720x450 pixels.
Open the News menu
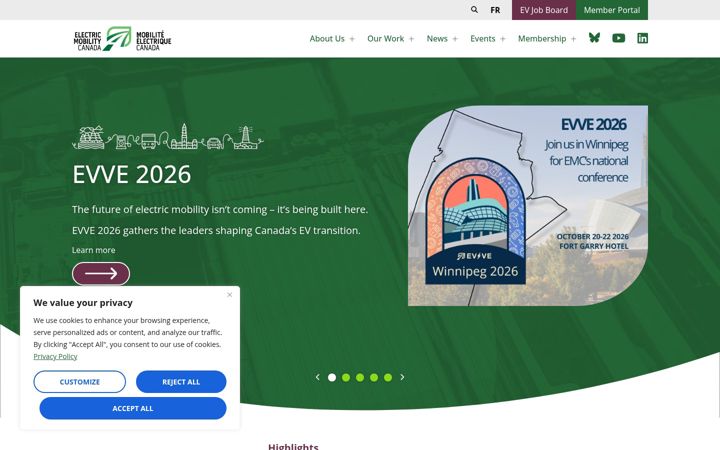click(x=437, y=39)
